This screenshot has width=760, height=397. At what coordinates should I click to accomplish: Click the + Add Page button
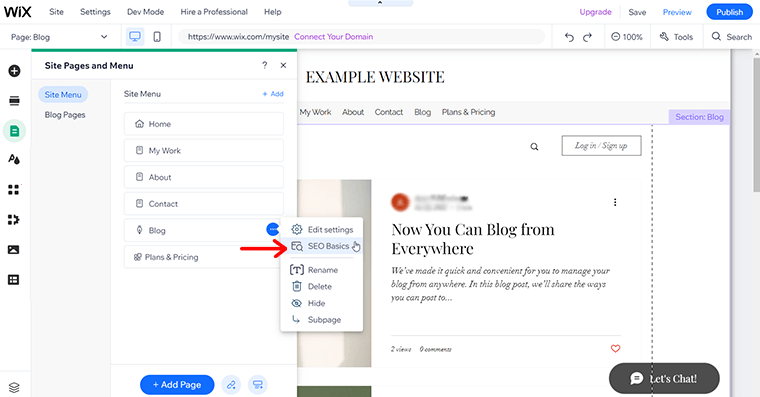tap(177, 384)
